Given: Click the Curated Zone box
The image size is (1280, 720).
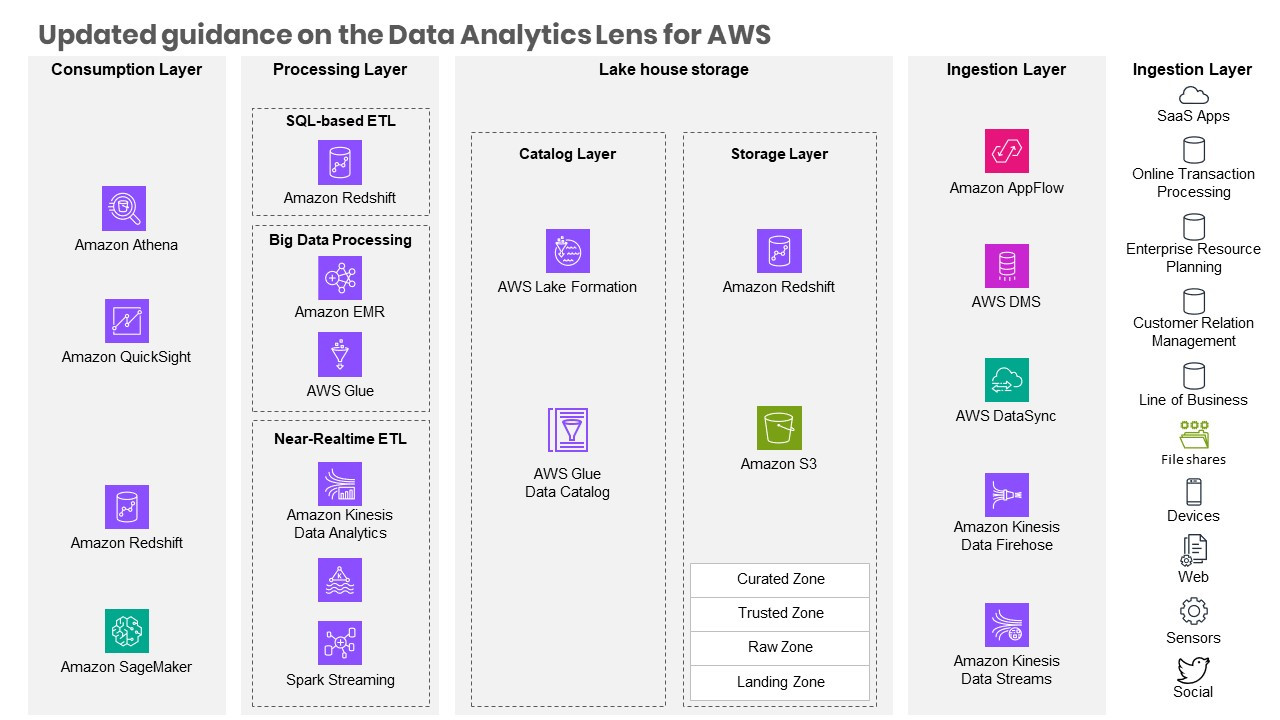Looking at the screenshot, I should point(780,580).
